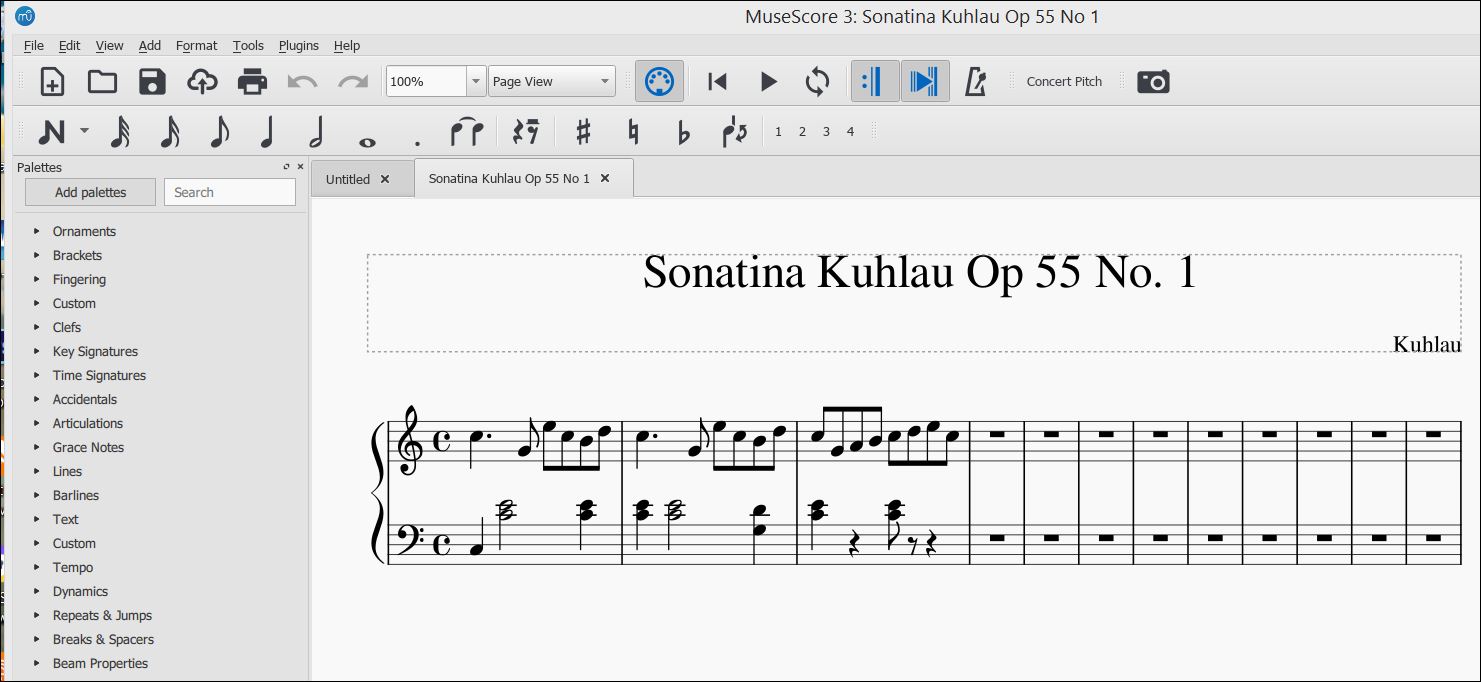Apply a tie between notes
The width and height of the screenshot is (1481, 682).
(x=467, y=132)
